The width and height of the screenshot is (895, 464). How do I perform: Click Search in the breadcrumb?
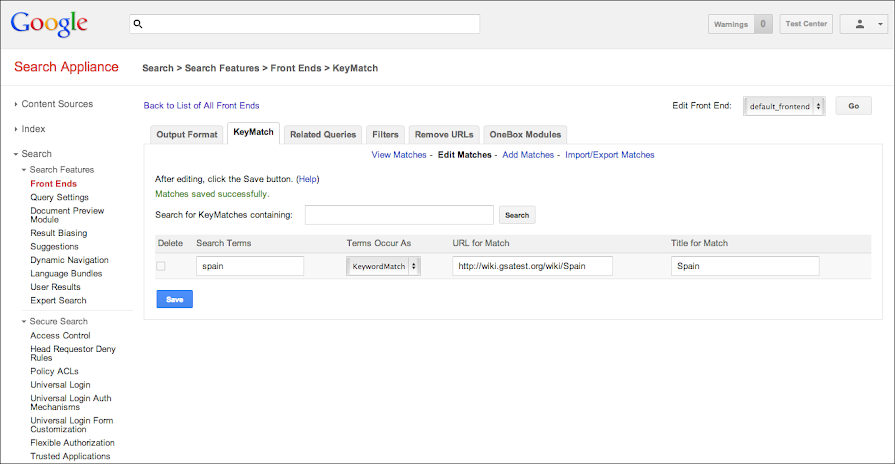coord(158,68)
